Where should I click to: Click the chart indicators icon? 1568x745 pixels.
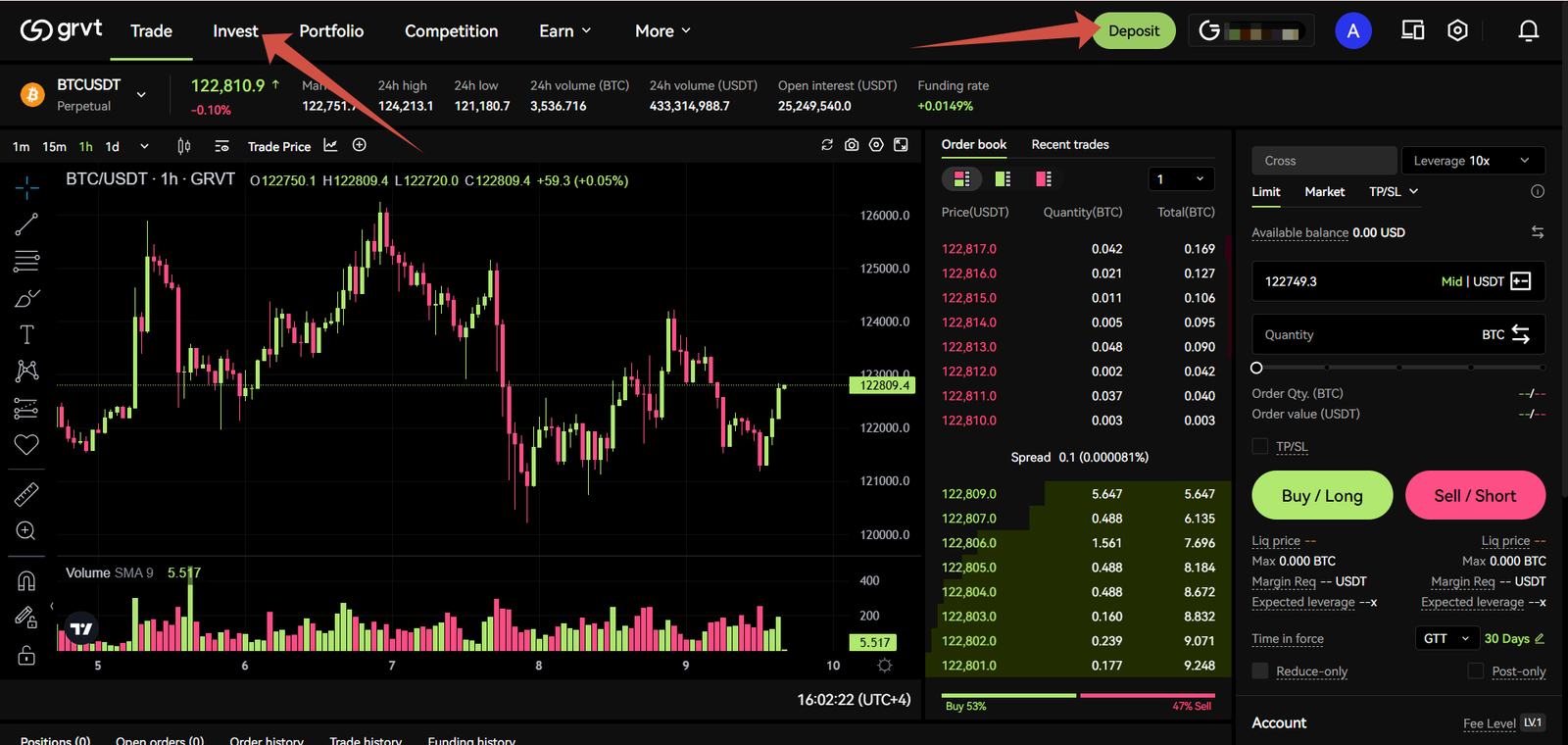click(330, 145)
